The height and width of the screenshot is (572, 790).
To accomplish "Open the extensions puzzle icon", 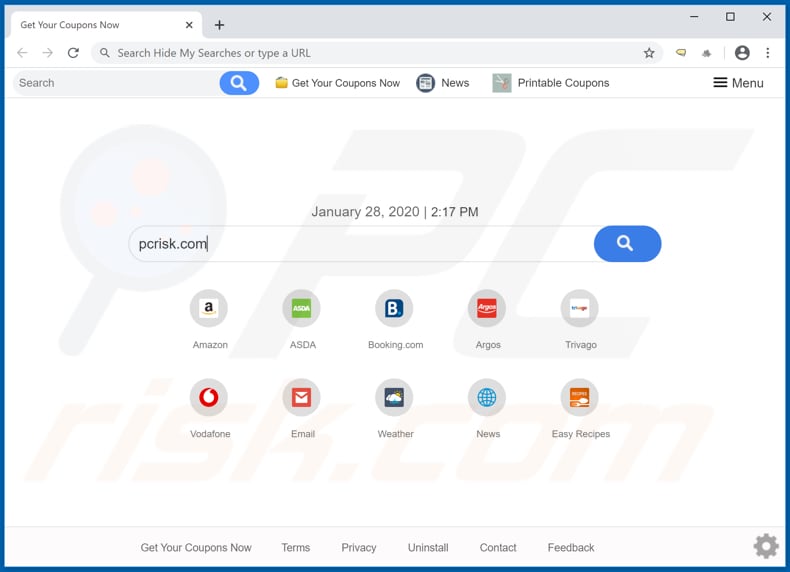I will (706, 53).
